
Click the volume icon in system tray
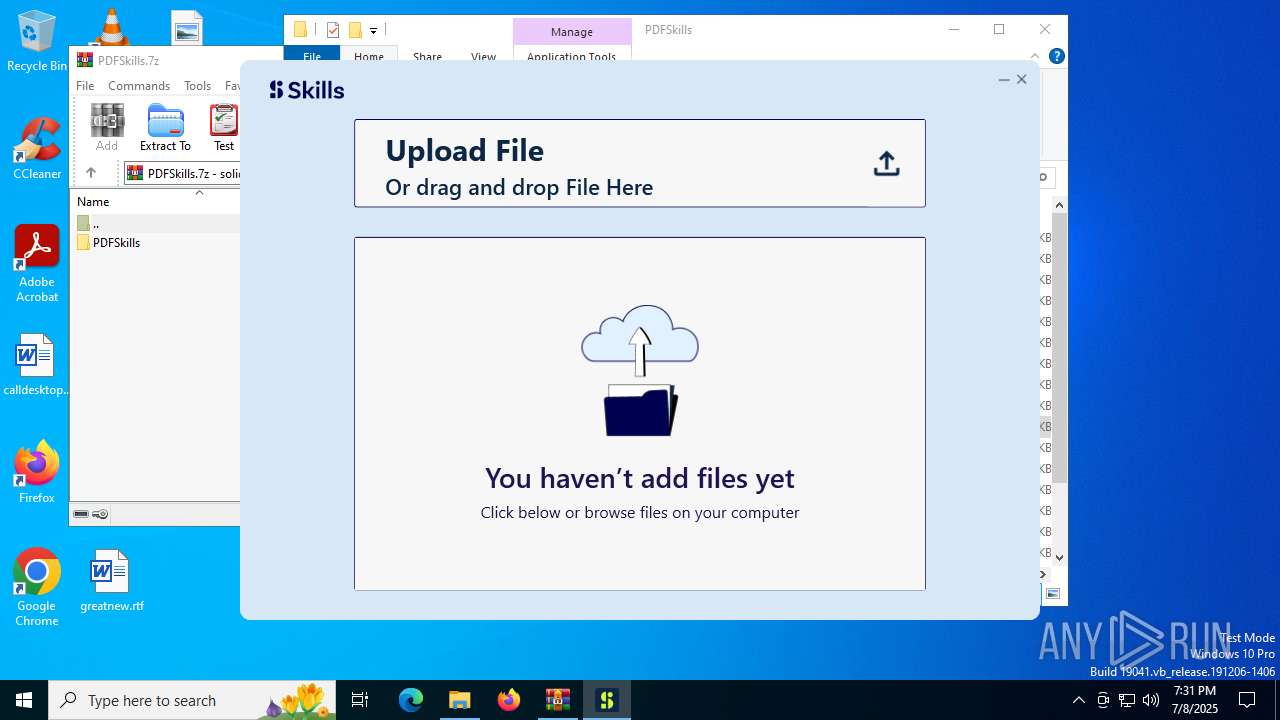(x=1151, y=700)
